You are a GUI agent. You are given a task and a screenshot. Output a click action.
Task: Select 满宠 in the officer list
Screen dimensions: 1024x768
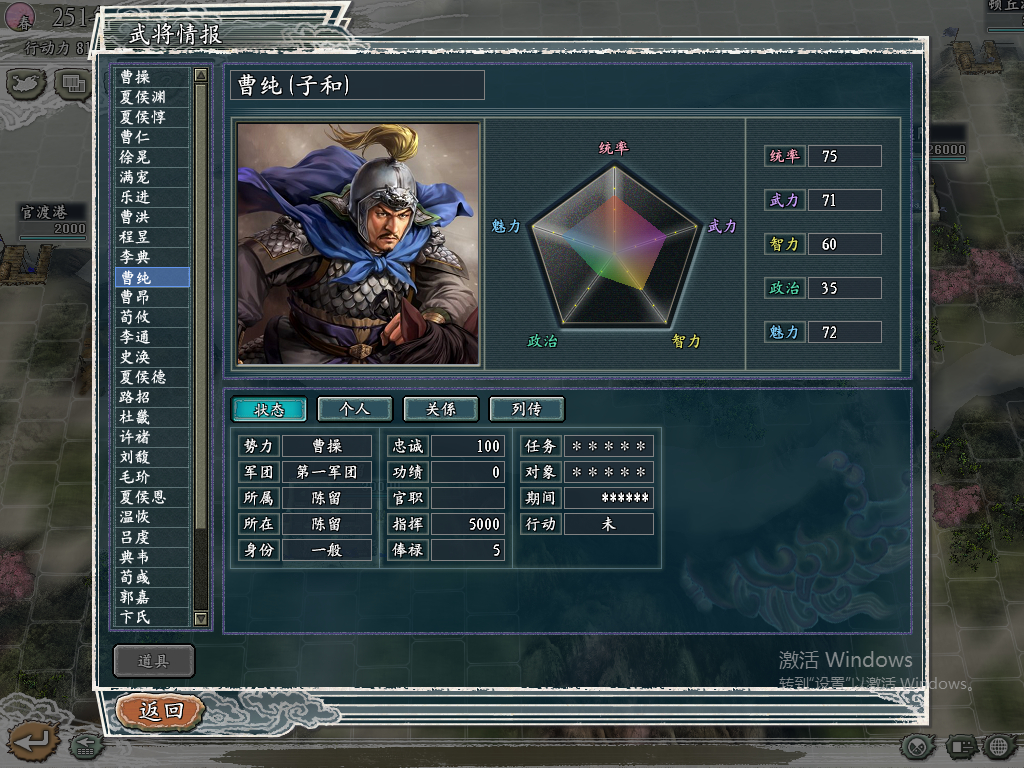tap(152, 177)
